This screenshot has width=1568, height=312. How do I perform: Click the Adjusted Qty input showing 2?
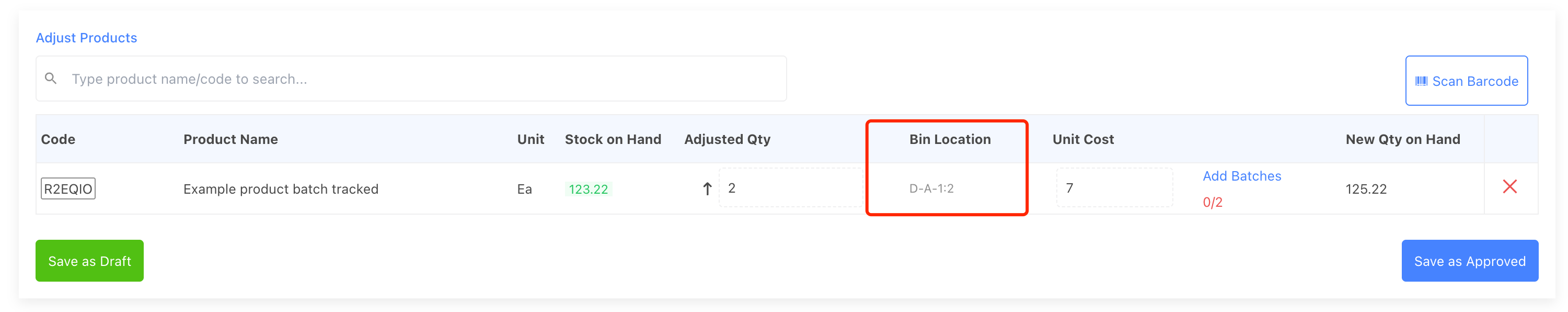(789, 188)
